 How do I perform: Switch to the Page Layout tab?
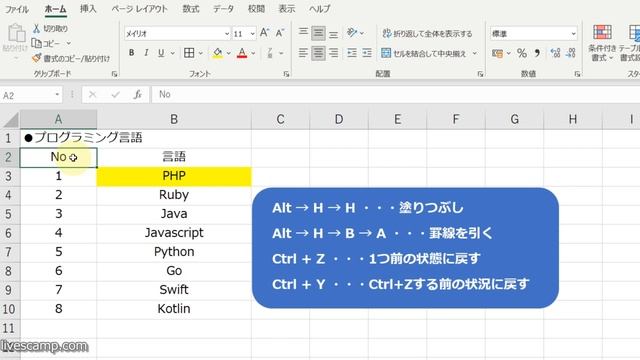point(140,9)
